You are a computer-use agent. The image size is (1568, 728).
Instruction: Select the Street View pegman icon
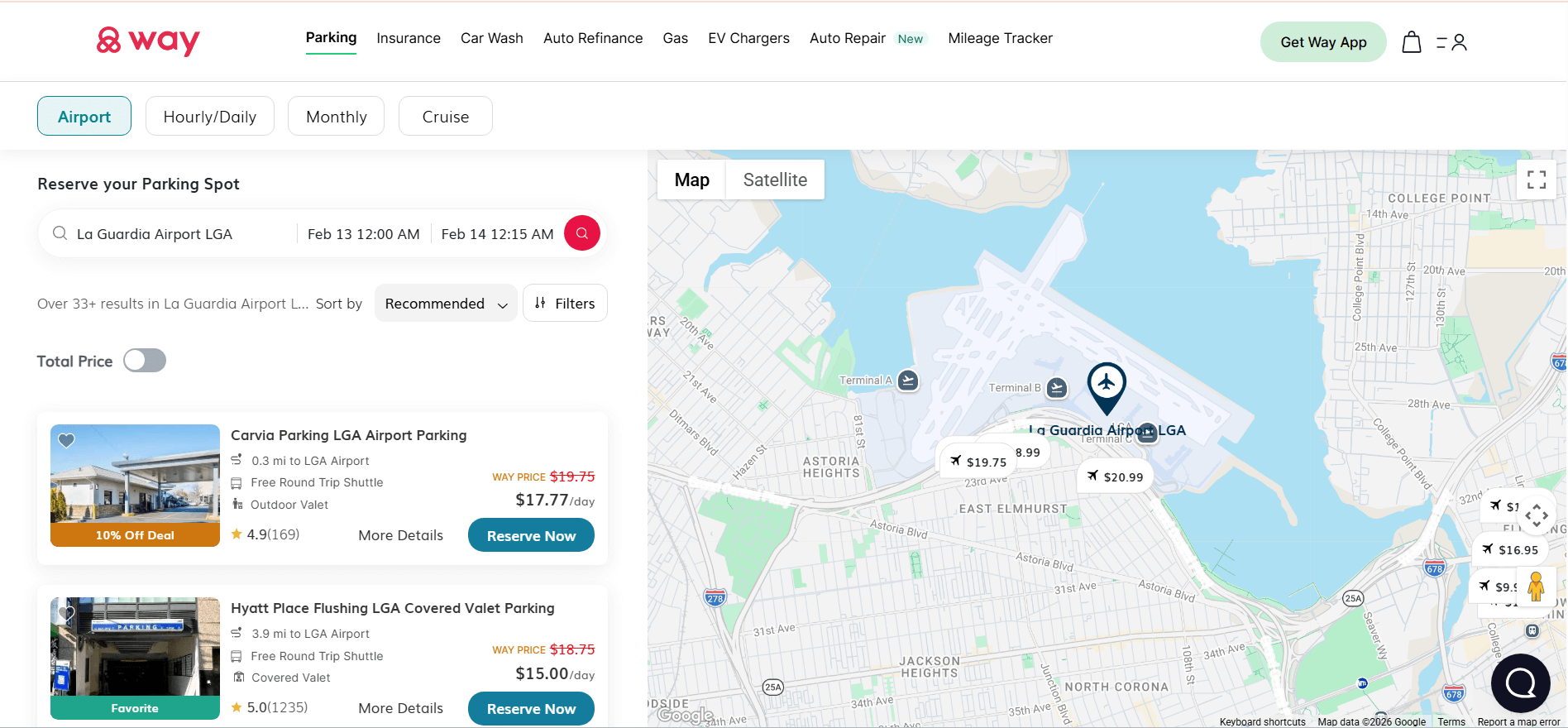tap(1536, 587)
